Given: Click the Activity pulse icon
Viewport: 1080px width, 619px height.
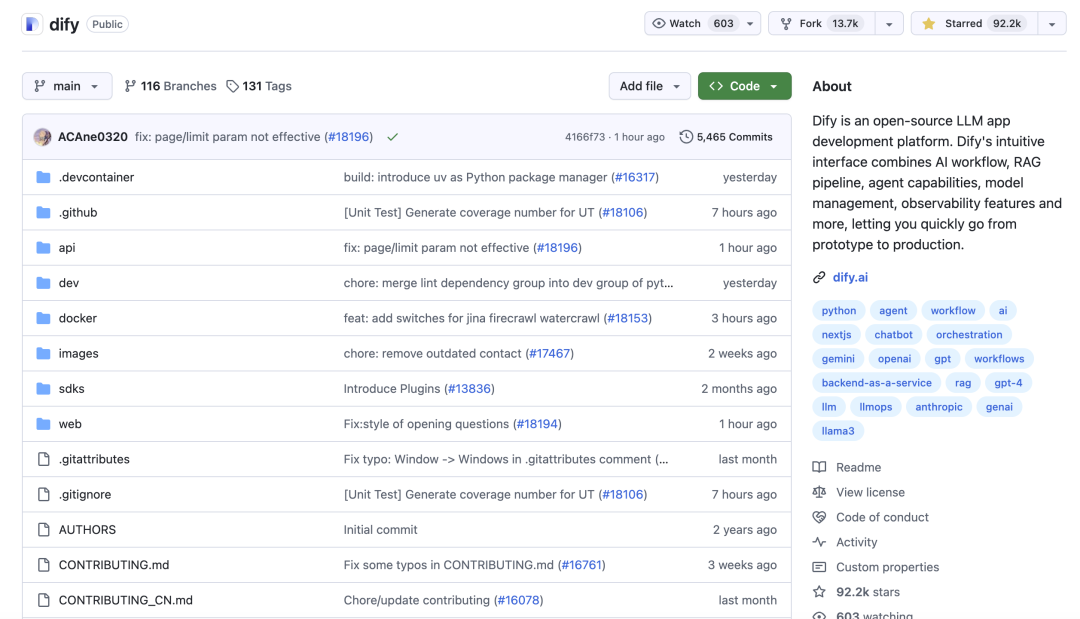Looking at the screenshot, I should (x=819, y=542).
